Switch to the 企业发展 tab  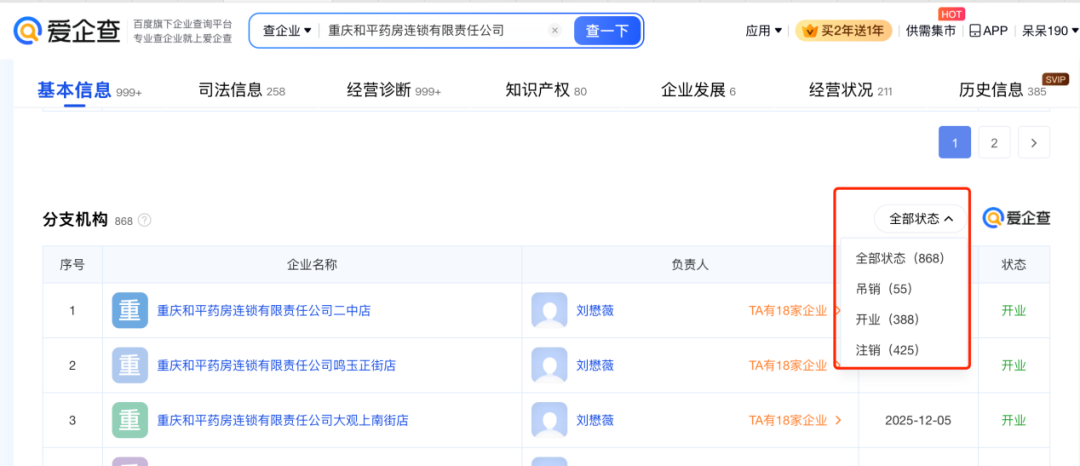(698, 90)
